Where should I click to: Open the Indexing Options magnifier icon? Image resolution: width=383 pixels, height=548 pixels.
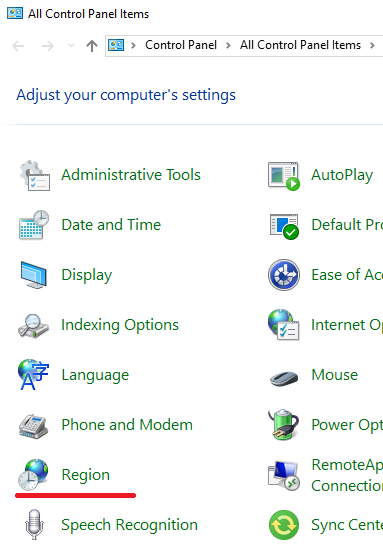33,325
